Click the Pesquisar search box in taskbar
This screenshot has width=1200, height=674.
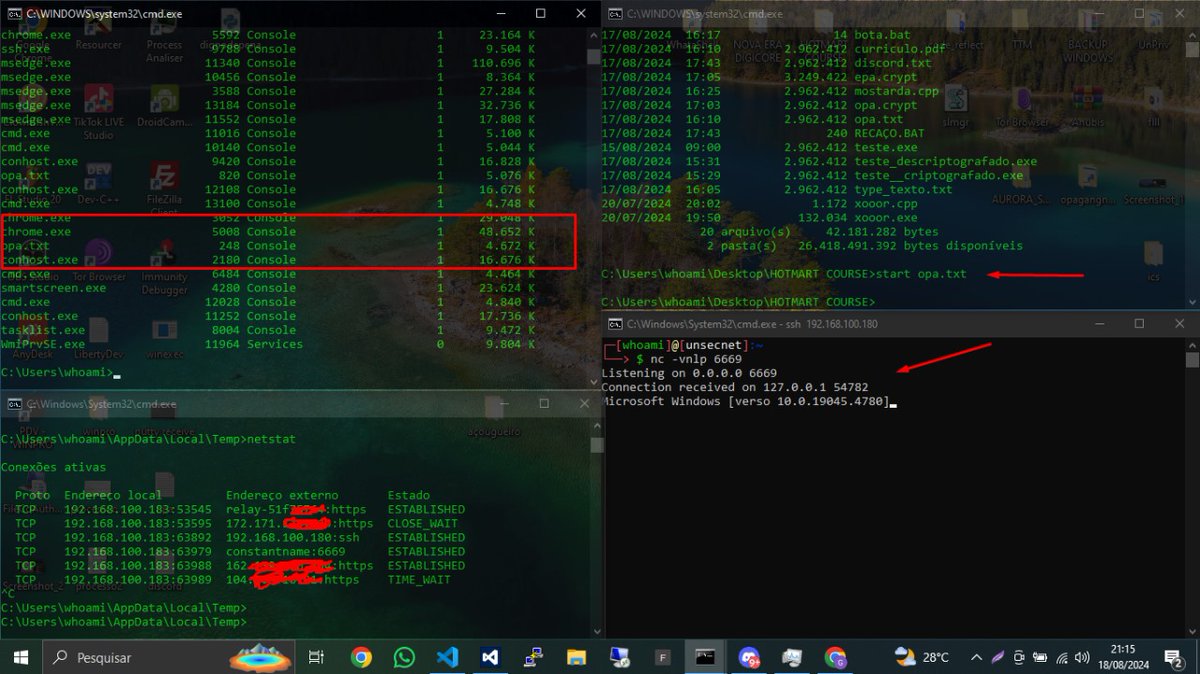[x=170, y=657]
